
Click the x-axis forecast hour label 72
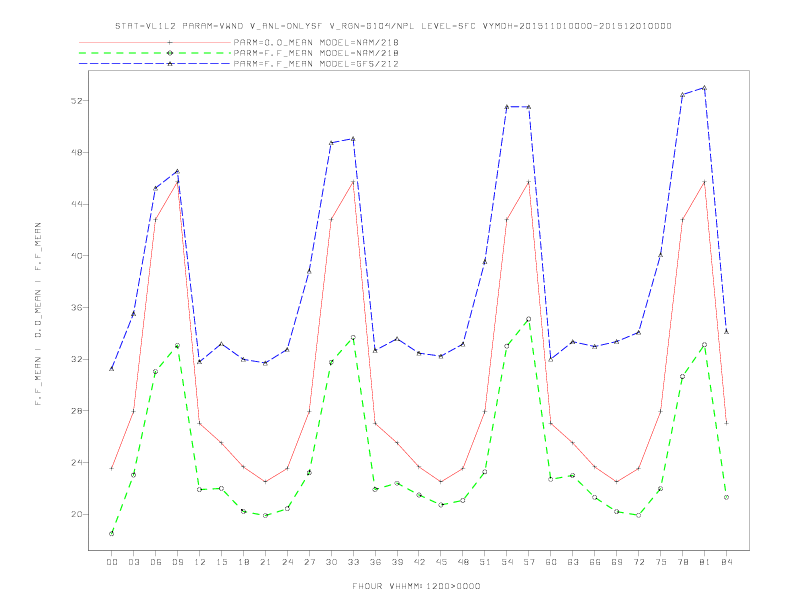click(x=638, y=562)
